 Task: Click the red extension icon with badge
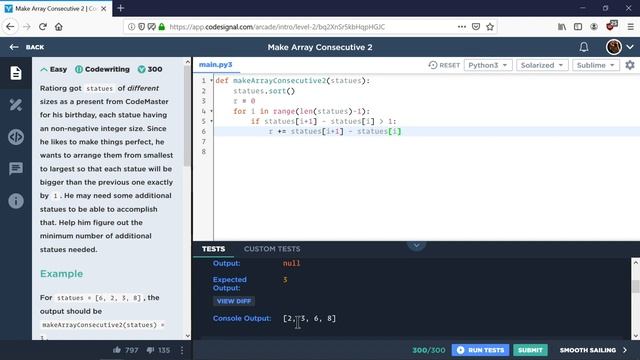(611, 26)
